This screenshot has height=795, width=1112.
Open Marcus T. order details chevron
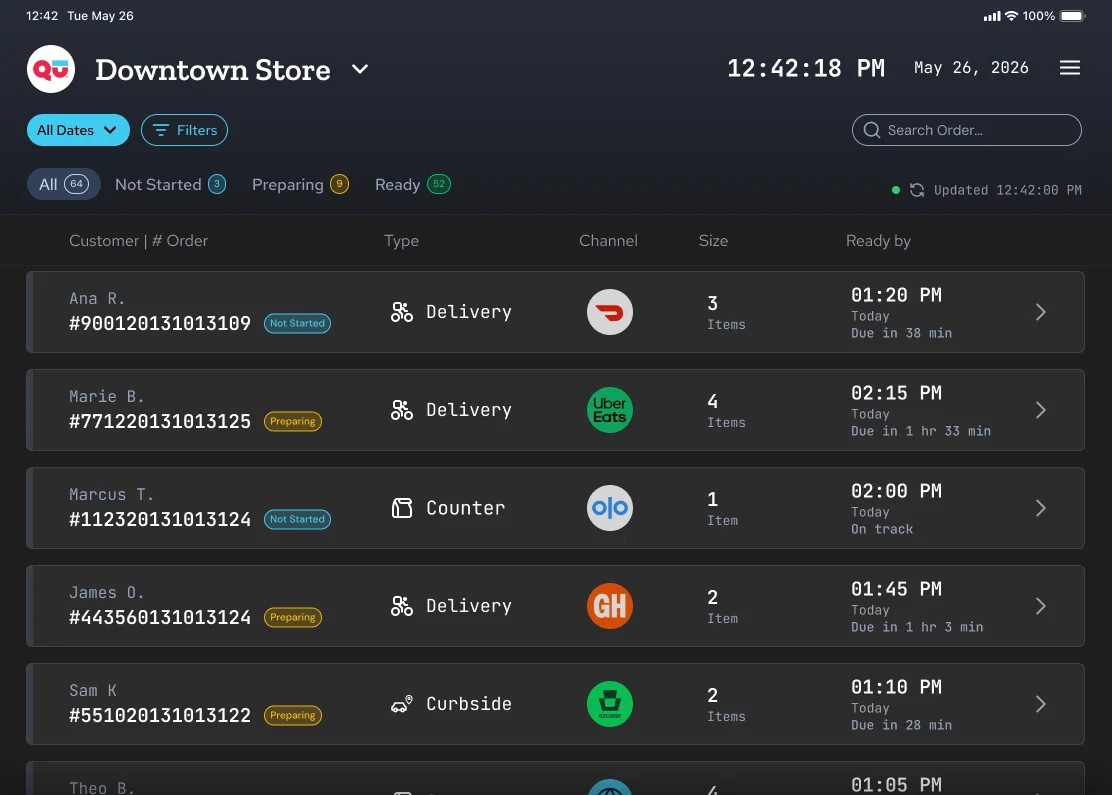[x=1040, y=508]
